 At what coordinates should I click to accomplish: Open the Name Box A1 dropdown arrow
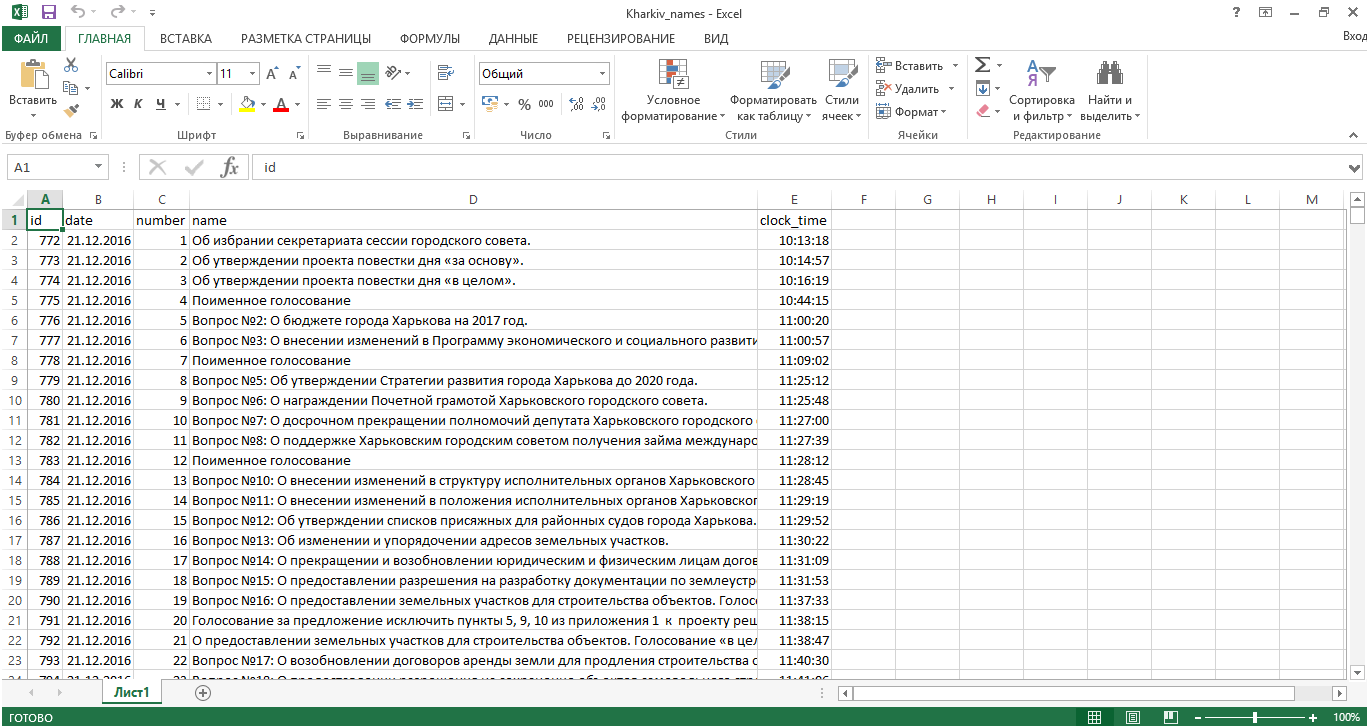pos(98,168)
